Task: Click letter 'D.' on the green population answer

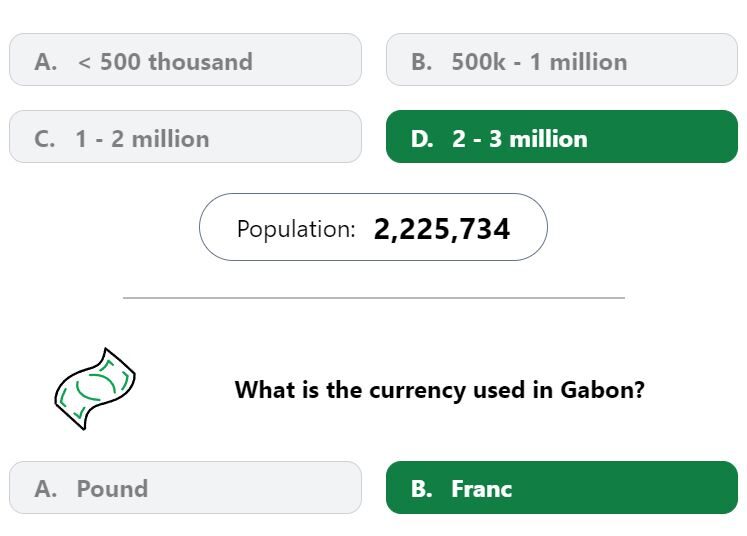Action: coord(422,139)
